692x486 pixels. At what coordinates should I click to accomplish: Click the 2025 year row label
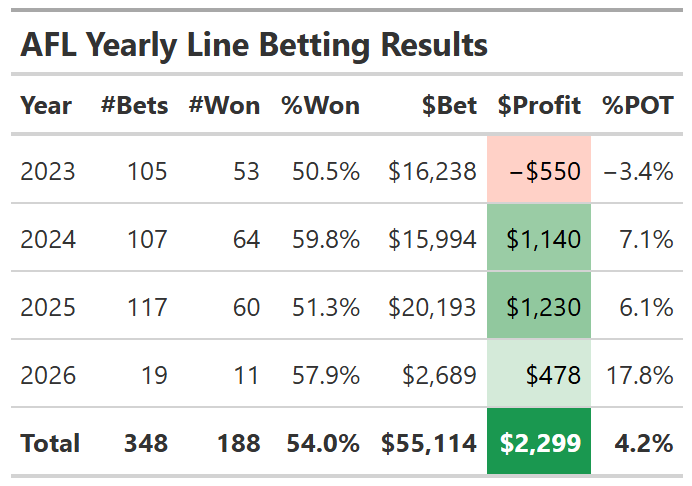(x=48, y=307)
